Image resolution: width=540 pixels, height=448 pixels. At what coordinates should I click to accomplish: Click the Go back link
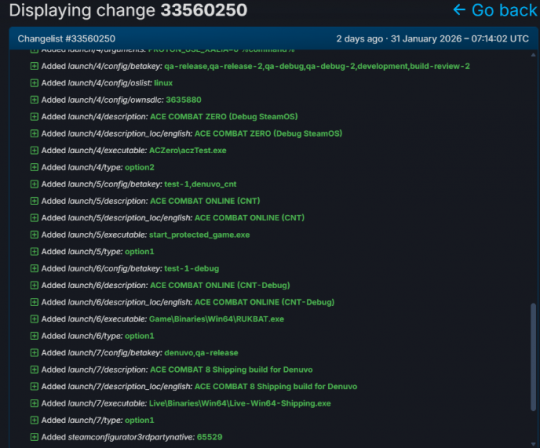pyautogui.click(x=504, y=10)
